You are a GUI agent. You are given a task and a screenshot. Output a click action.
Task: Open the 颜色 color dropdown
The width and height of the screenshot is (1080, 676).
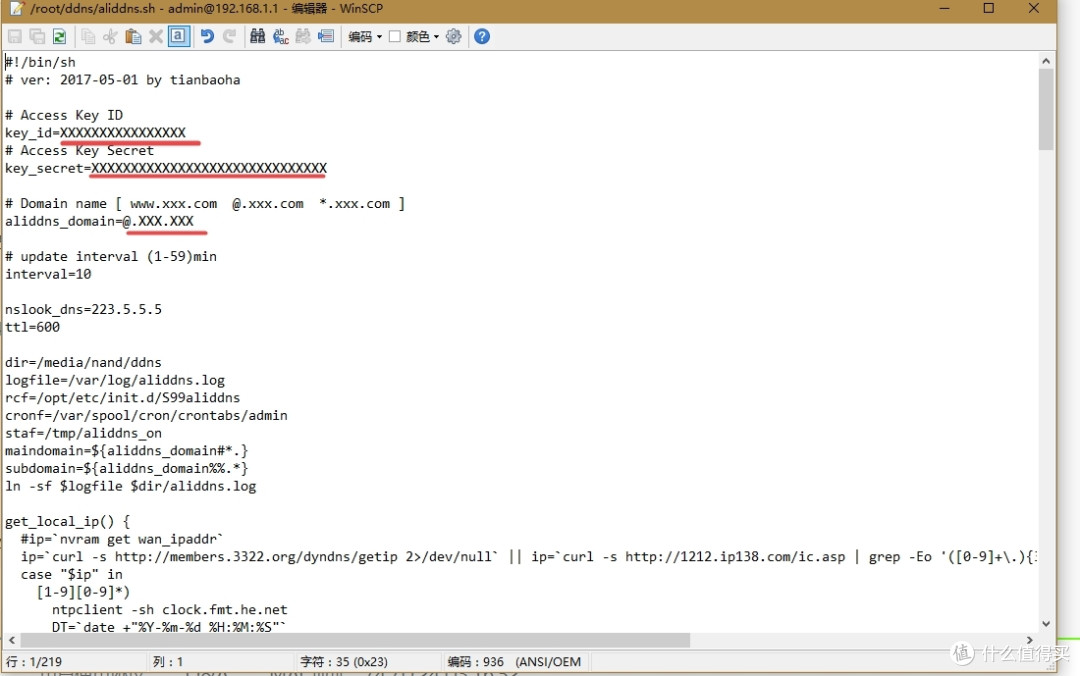tap(422, 37)
